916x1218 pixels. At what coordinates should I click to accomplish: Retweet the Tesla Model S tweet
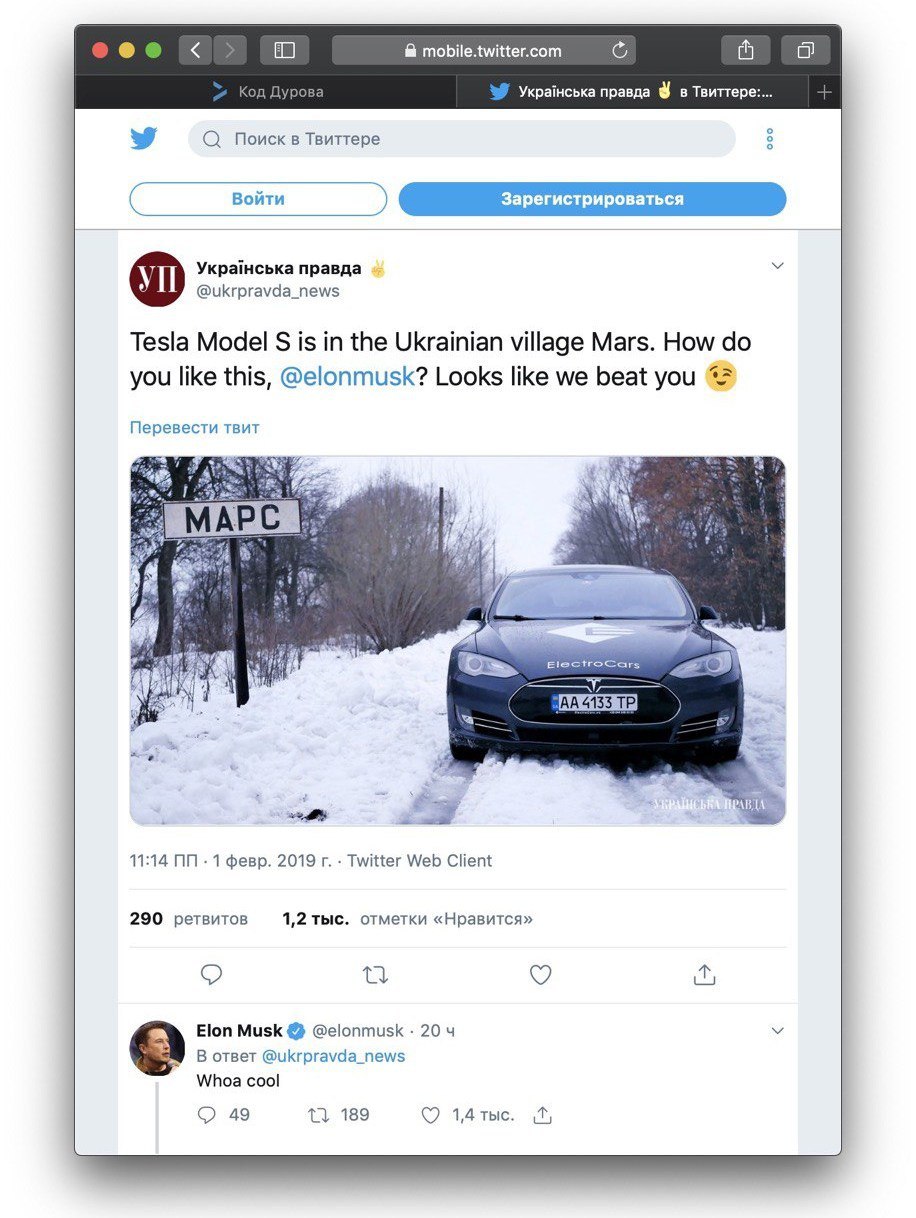click(x=375, y=974)
